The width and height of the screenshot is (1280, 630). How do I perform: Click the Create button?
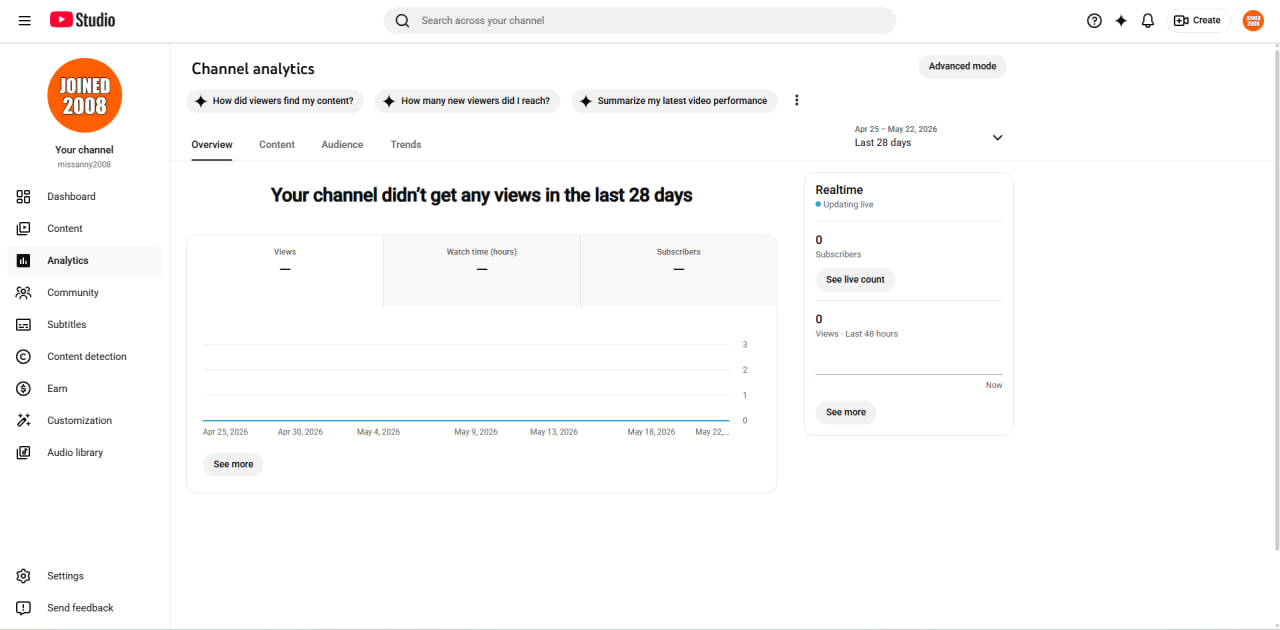pos(1198,20)
